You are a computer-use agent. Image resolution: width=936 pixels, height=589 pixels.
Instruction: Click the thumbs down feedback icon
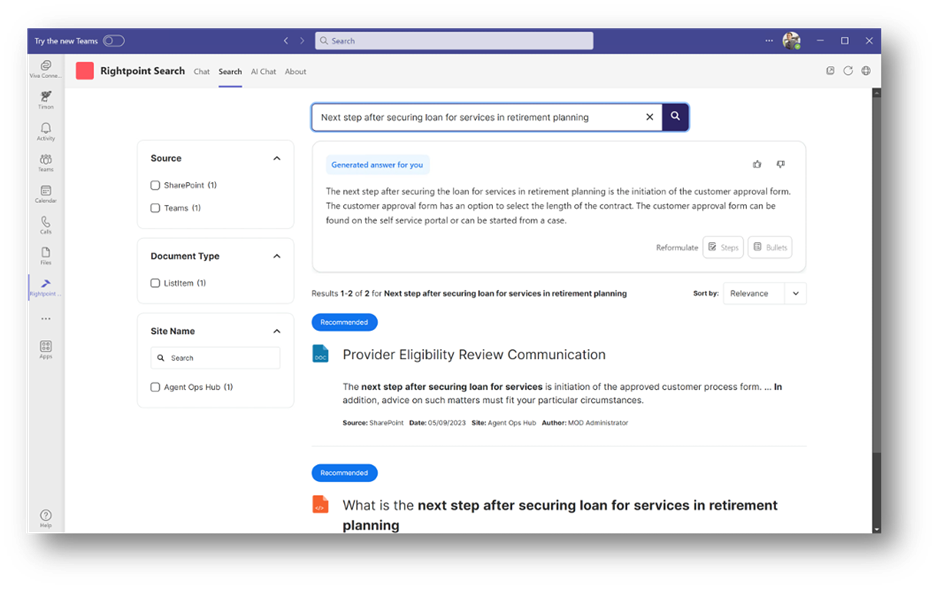[781, 164]
